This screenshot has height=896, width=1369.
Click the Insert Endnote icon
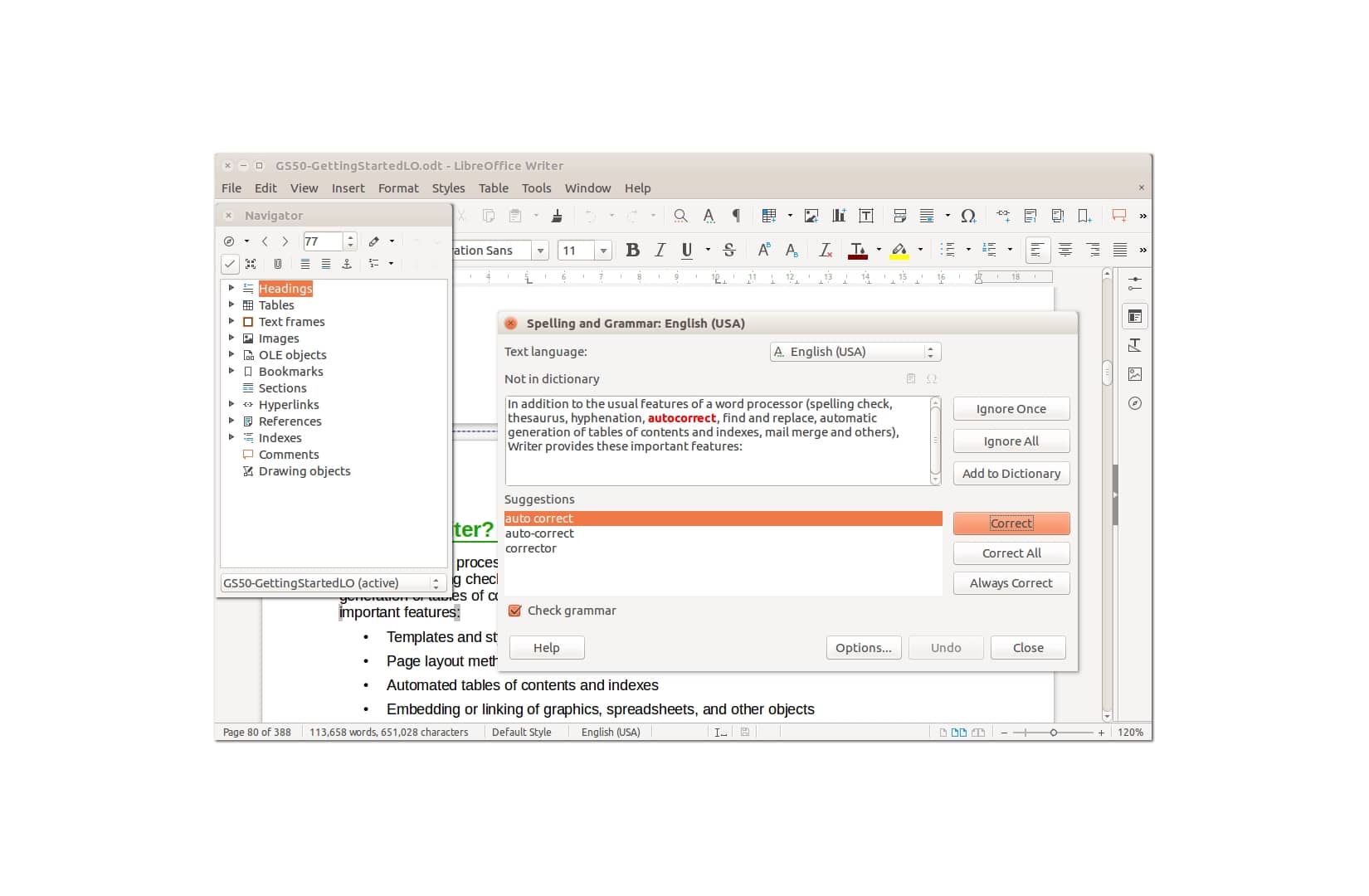point(1058,216)
